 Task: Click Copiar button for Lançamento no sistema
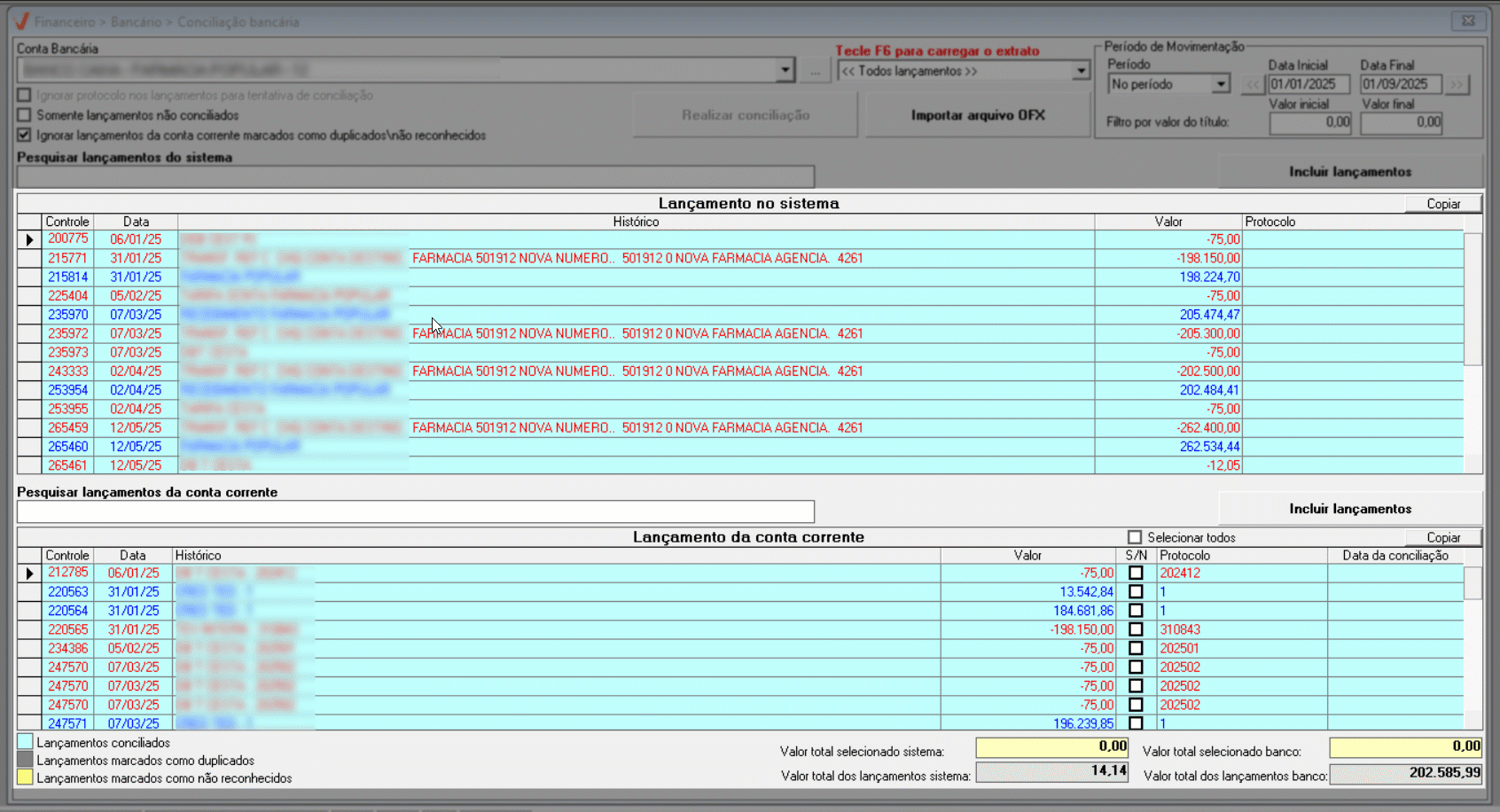pyautogui.click(x=1442, y=204)
